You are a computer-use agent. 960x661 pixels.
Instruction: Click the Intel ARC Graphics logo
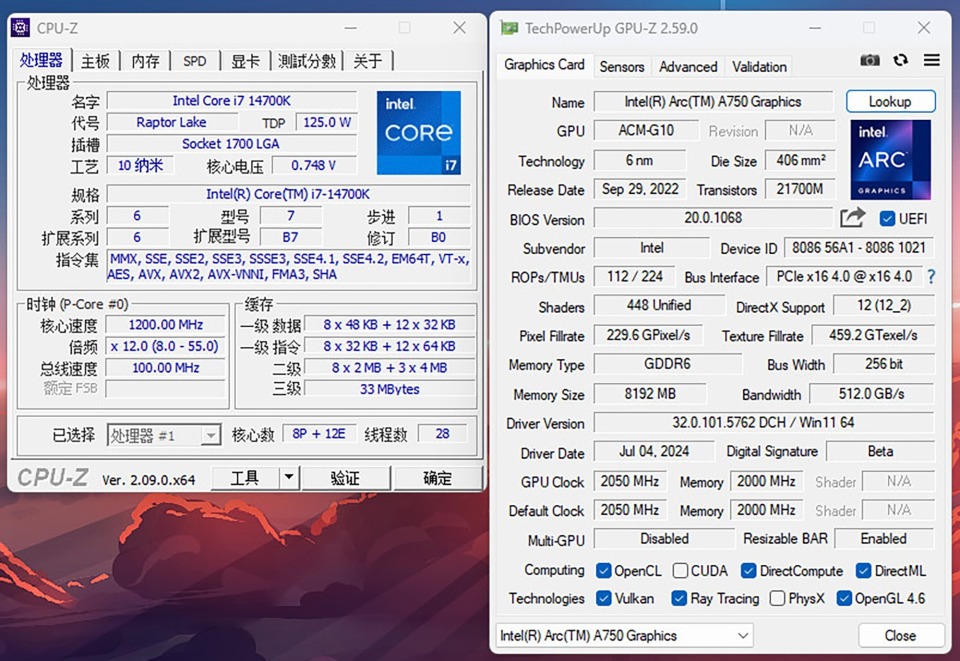click(x=890, y=160)
